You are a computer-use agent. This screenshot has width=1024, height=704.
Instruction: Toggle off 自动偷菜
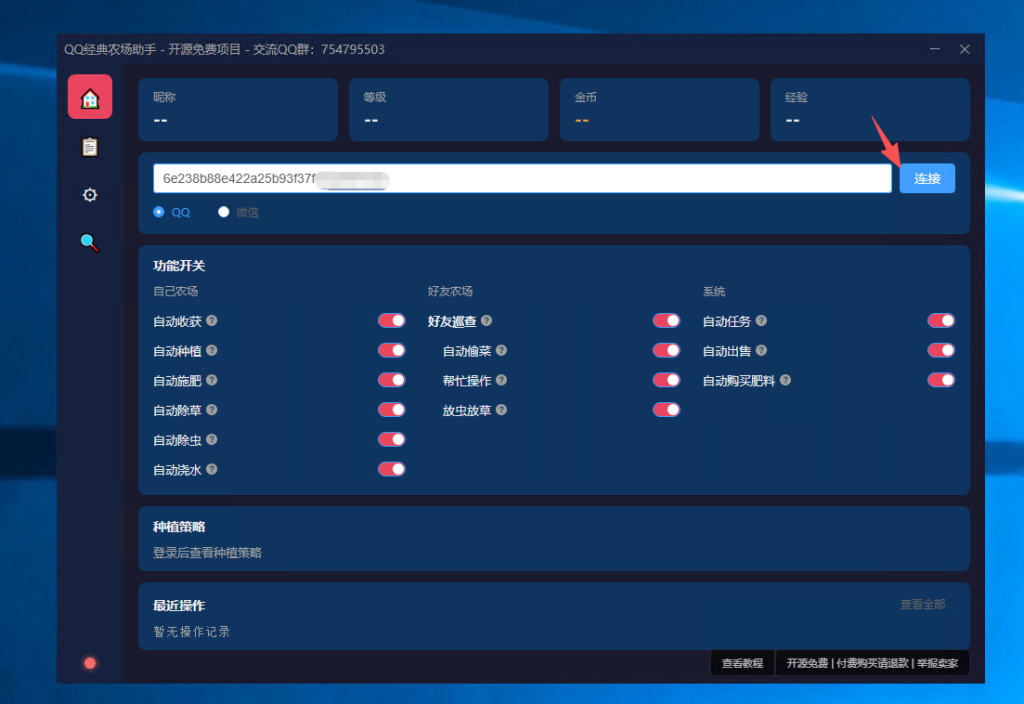(x=666, y=350)
